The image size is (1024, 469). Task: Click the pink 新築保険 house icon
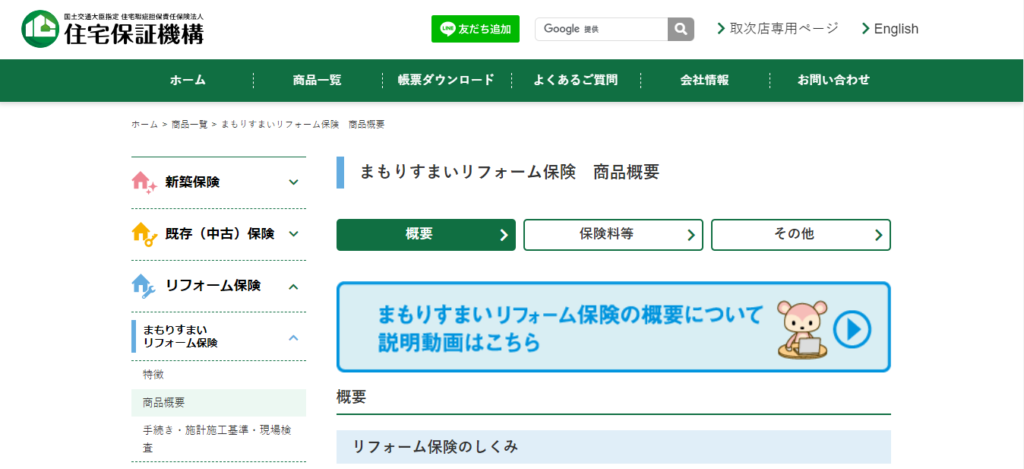tap(144, 182)
